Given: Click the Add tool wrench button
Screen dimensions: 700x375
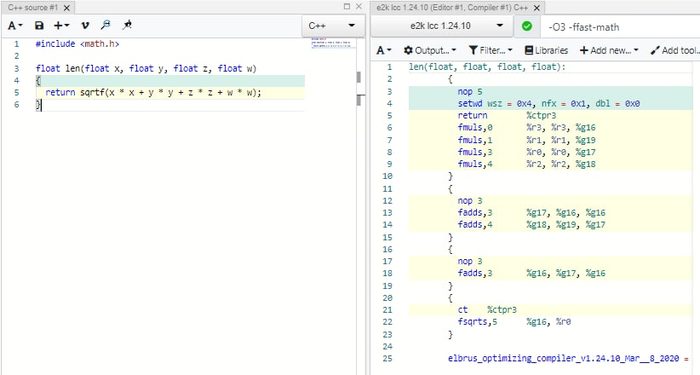Looking at the screenshot, I should (675, 50).
